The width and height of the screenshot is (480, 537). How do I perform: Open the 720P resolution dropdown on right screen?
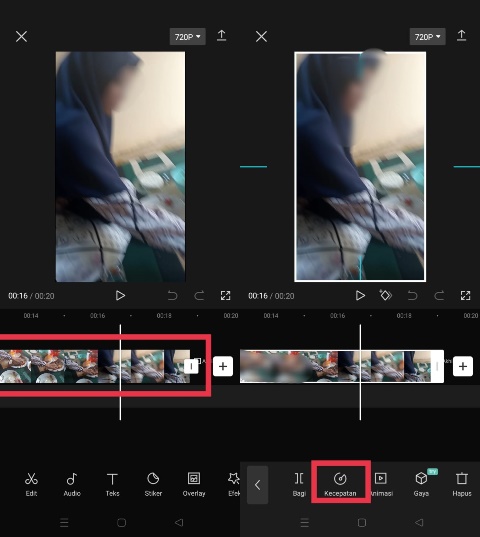(428, 37)
